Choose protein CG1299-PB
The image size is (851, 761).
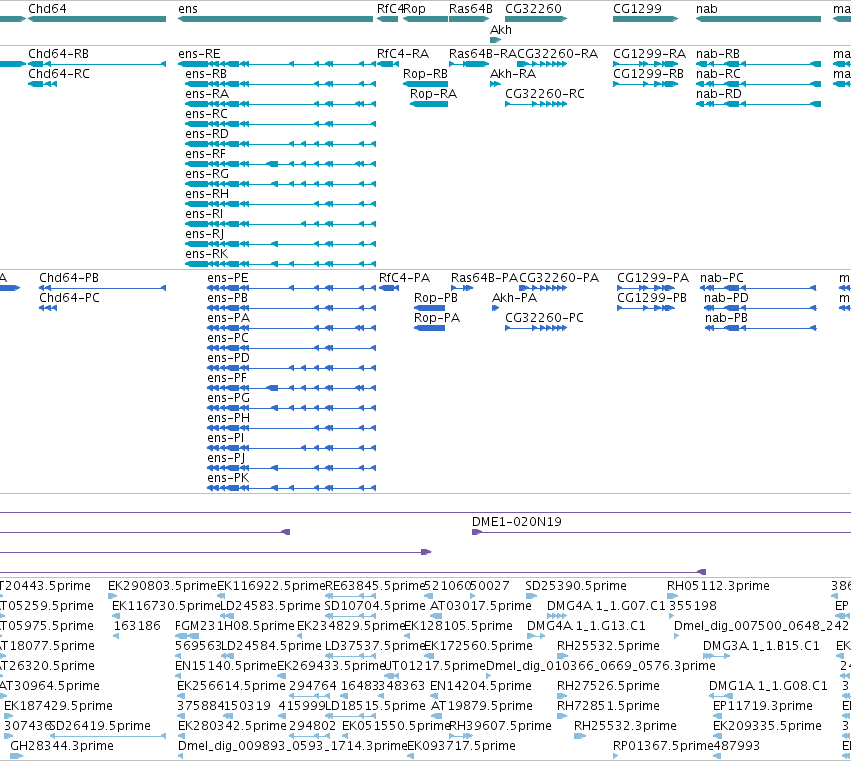tap(652, 298)
